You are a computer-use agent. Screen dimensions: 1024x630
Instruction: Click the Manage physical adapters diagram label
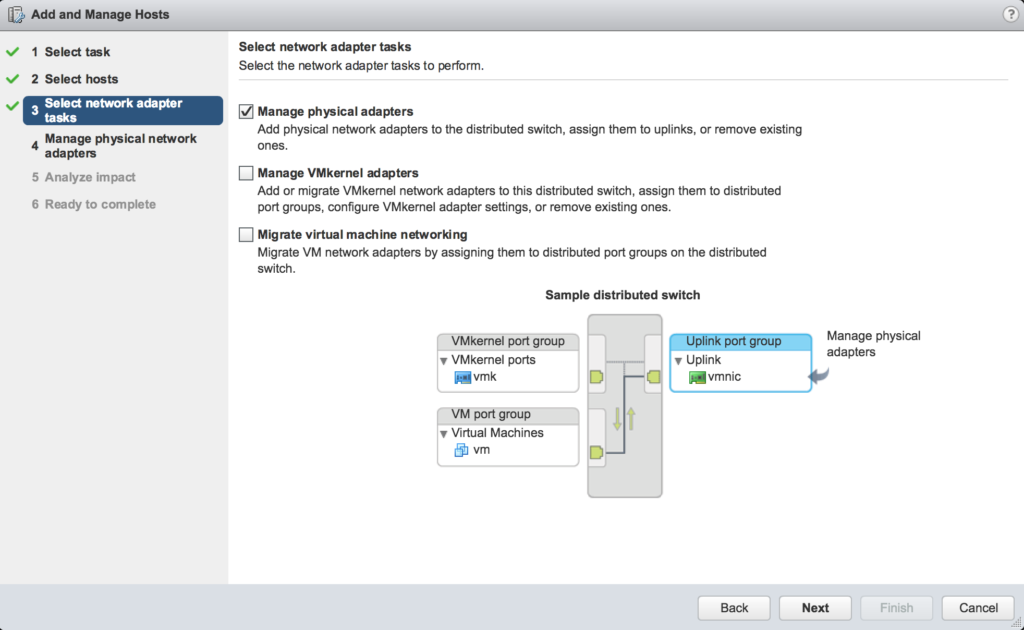(873, 343)
